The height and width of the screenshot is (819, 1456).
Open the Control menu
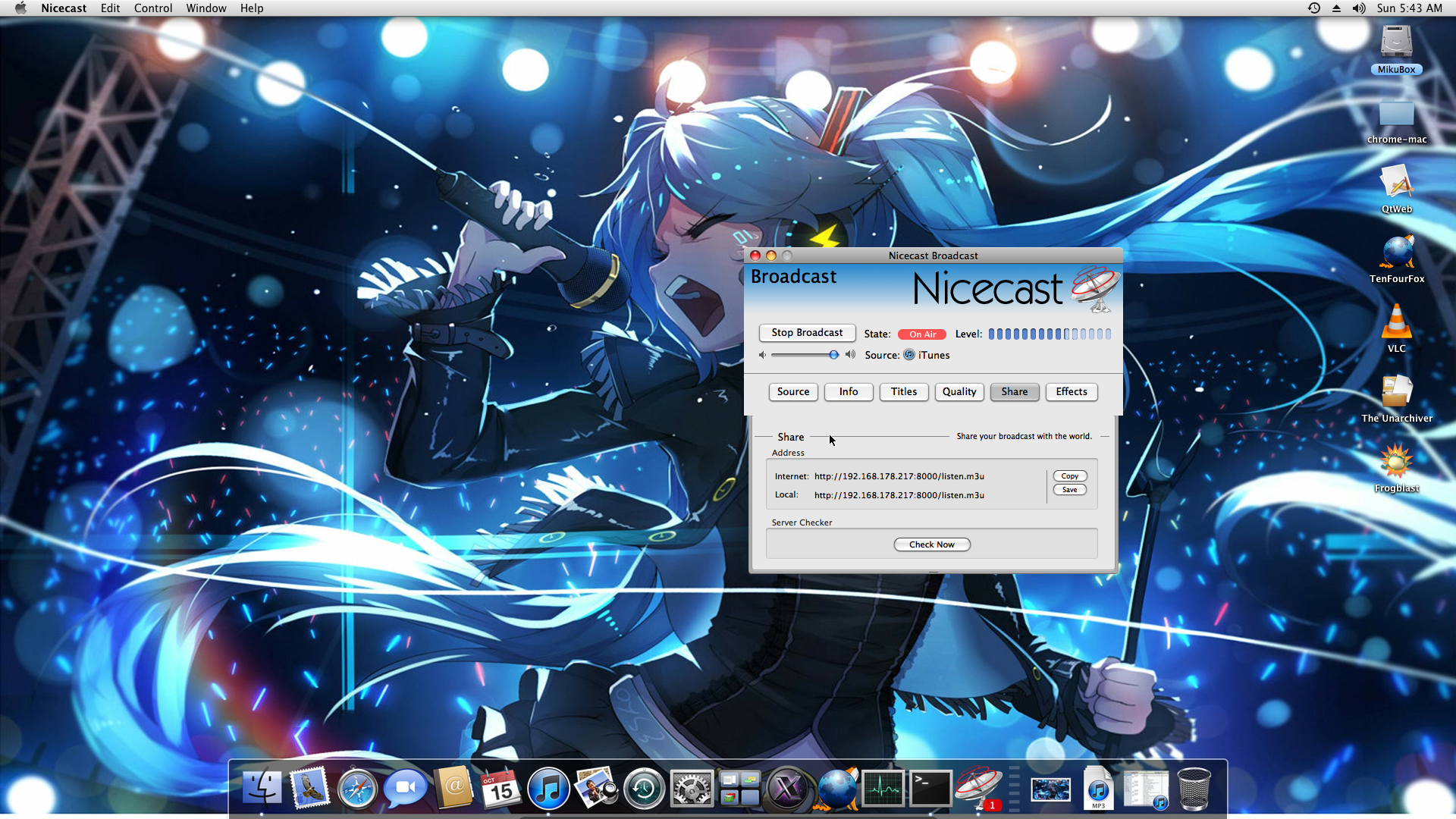[153, 8]
